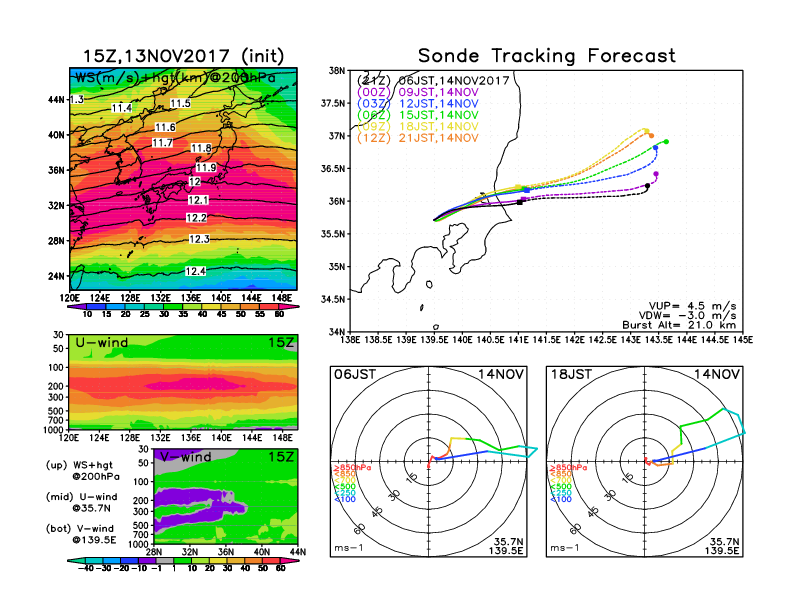This screenshot has height=612, width=792.
Task: Select the orange (12Z) 21JST,14NOV legend entry
Action: (418, 138)
